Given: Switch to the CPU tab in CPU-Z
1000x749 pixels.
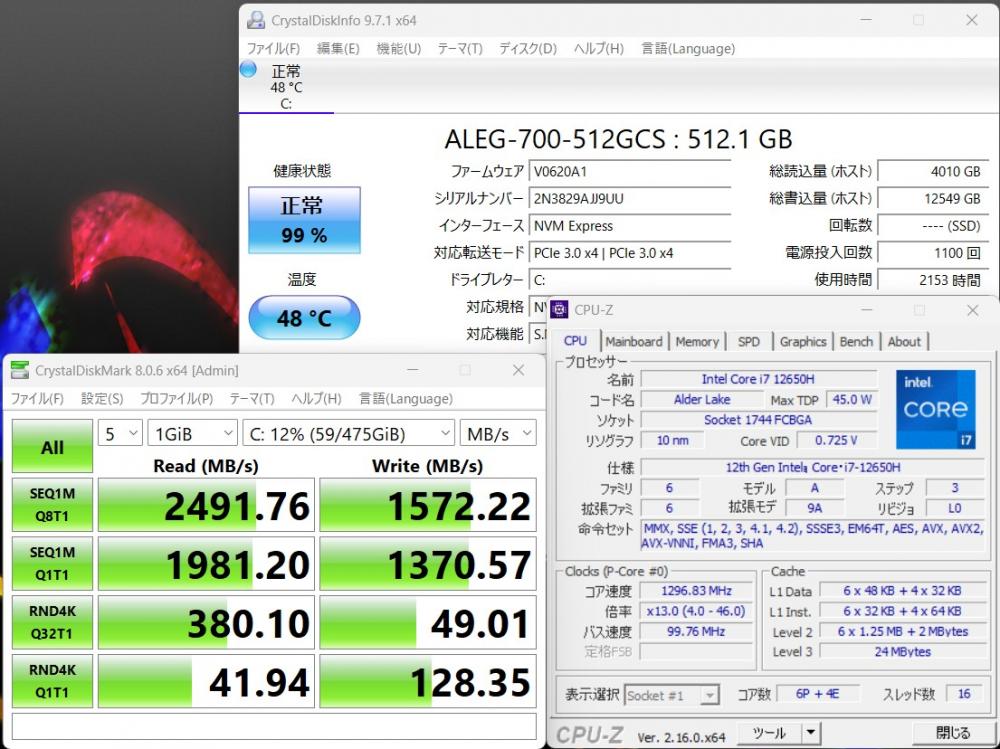Looking at the screenshot, I should 575,341.
